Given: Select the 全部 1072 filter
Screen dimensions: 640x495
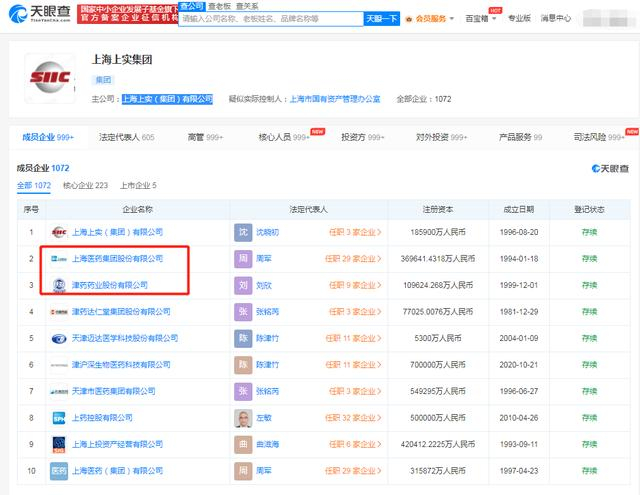Looking at the screenshot, I should 34,186.
